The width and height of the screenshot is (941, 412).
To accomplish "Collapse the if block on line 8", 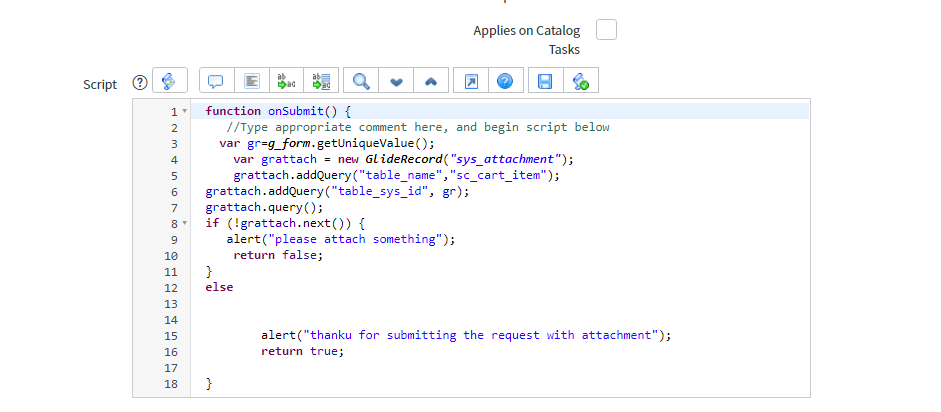I will (184, 224).
